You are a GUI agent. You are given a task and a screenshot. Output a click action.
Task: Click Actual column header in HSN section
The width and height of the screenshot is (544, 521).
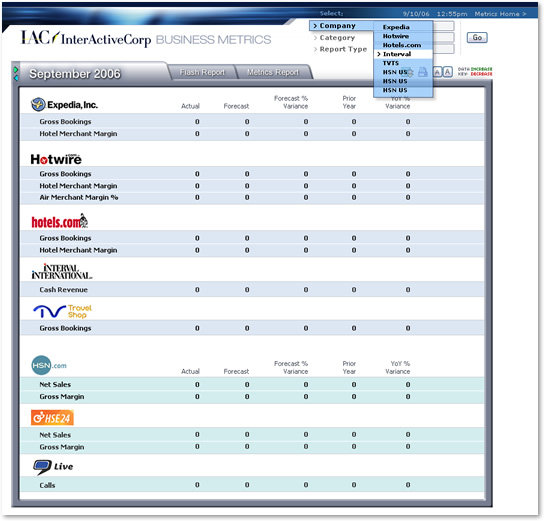(x=190, y=371)
